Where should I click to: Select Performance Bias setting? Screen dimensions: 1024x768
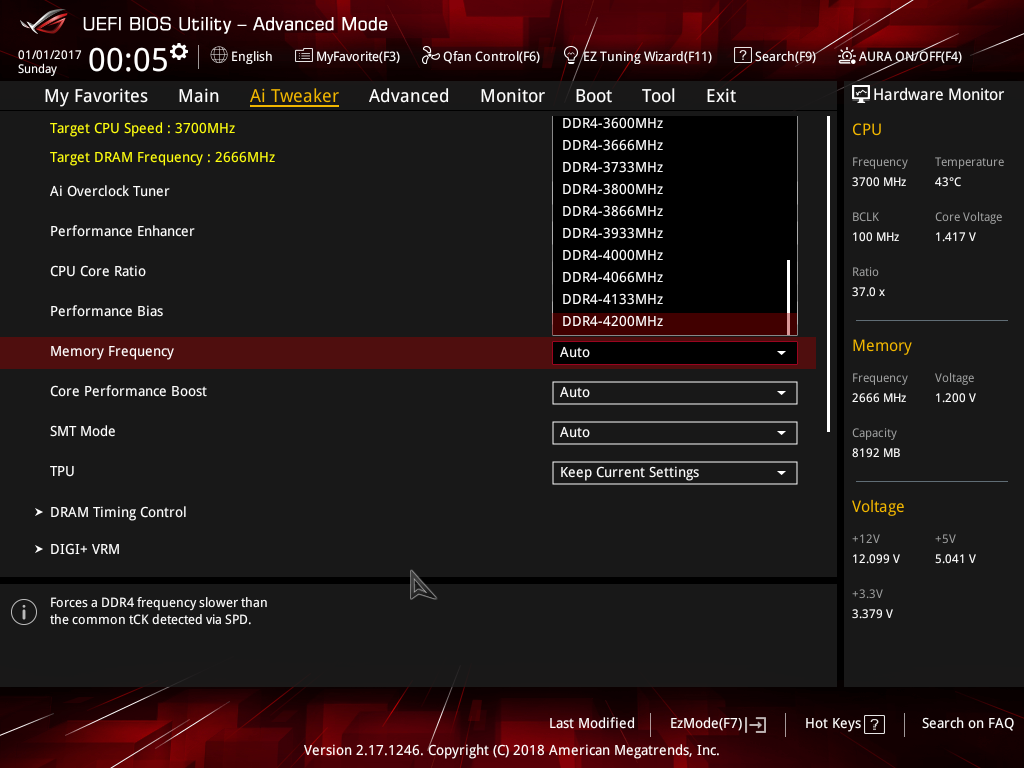(106, 311)
